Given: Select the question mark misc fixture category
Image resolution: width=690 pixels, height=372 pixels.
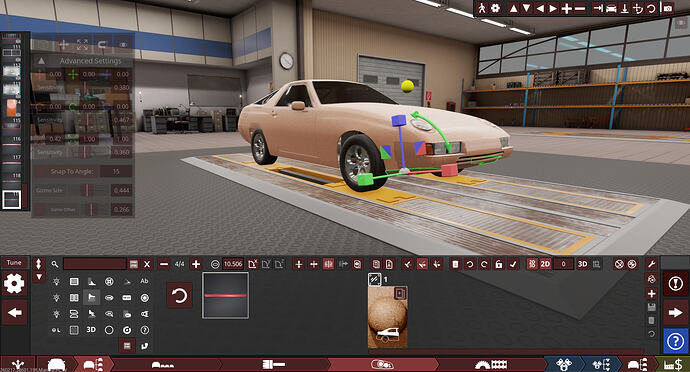Looking at the screenshot, I should 144,330.
